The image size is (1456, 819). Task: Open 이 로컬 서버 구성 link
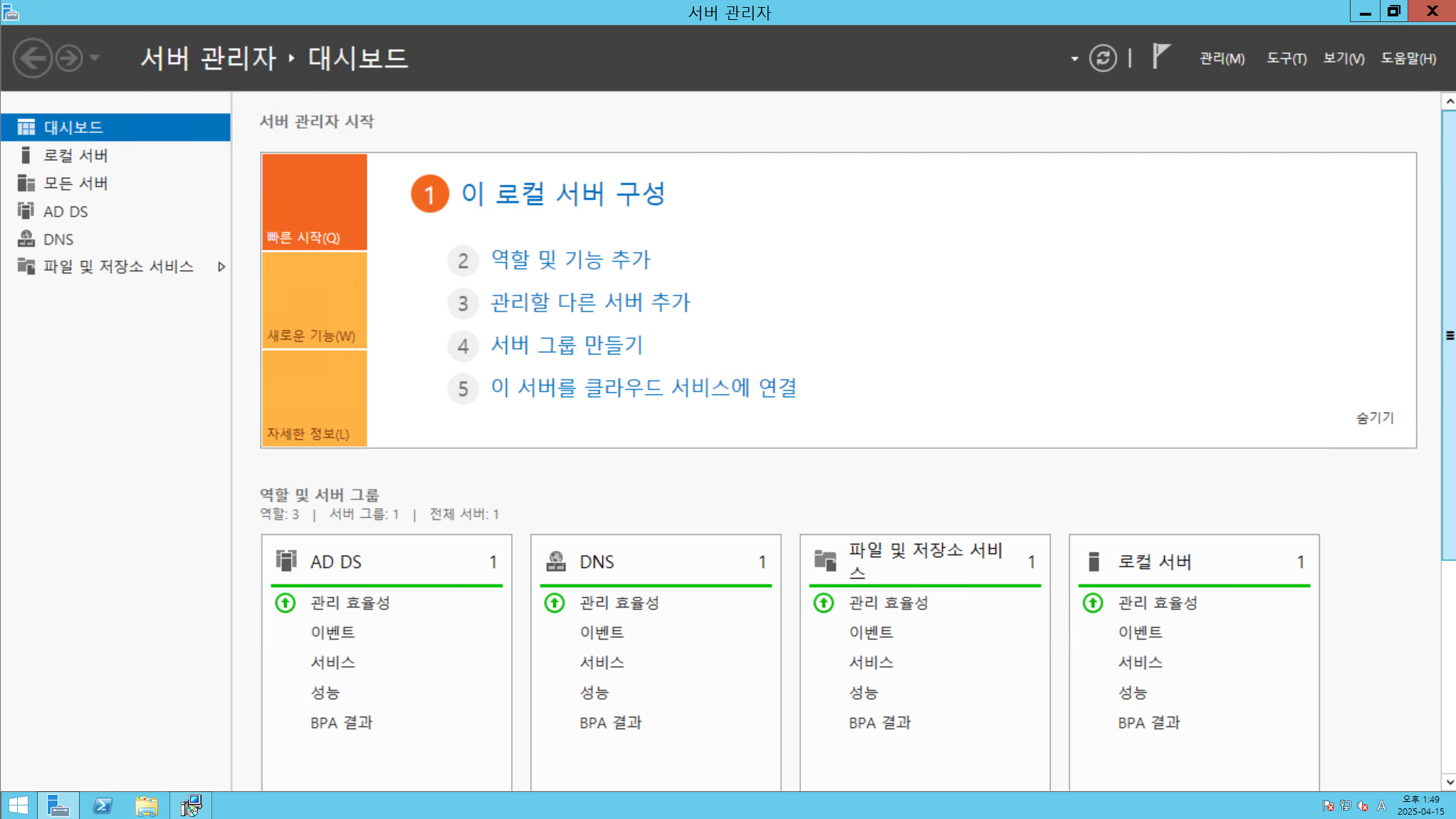tap(563, 194)
